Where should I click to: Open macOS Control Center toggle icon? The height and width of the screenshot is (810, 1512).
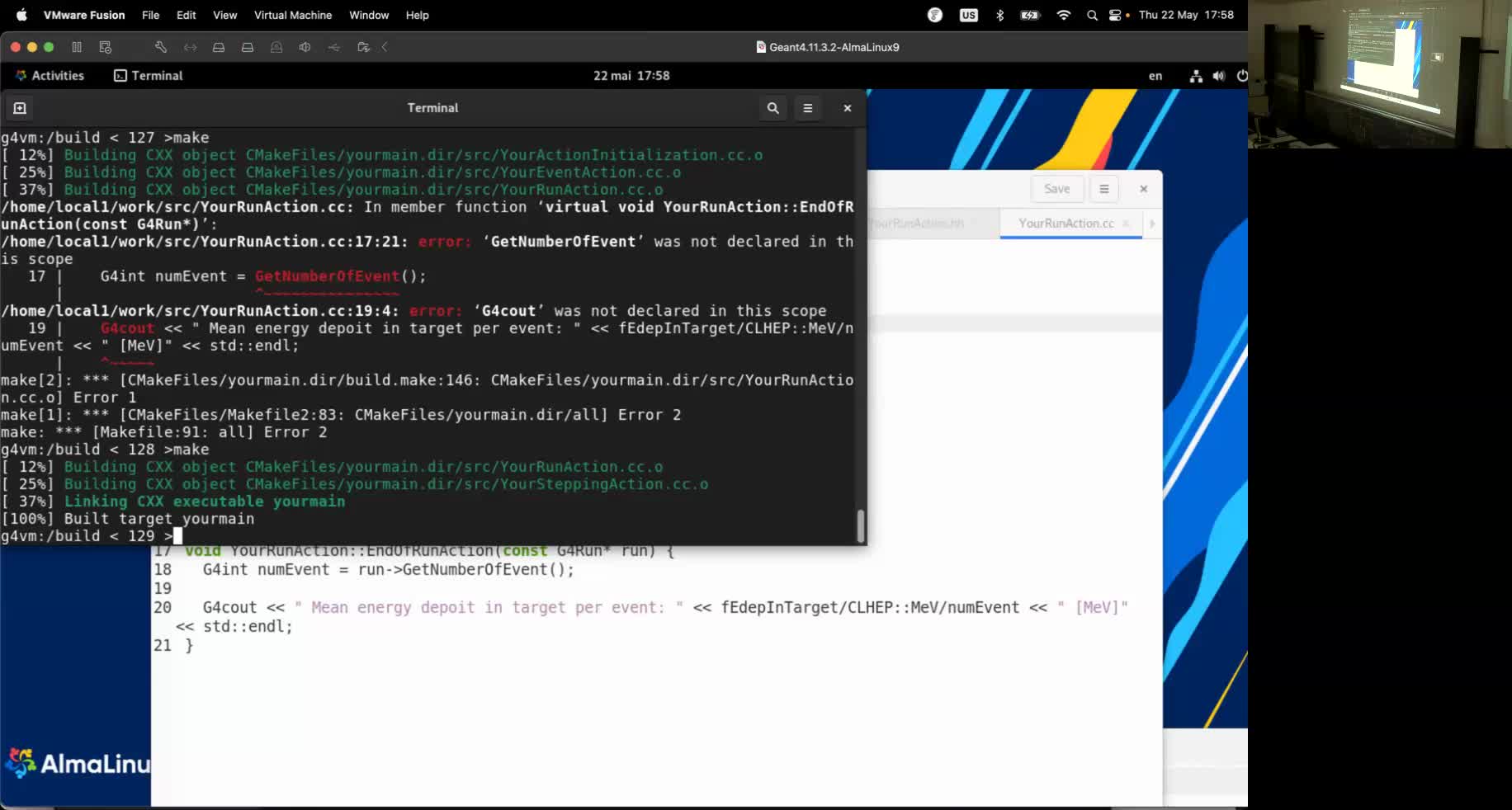(1115, 15)
